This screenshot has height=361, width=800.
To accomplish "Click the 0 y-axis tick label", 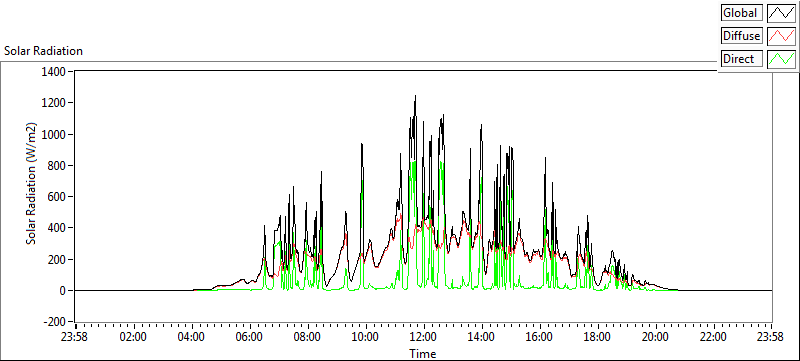I will click(64, 291).
